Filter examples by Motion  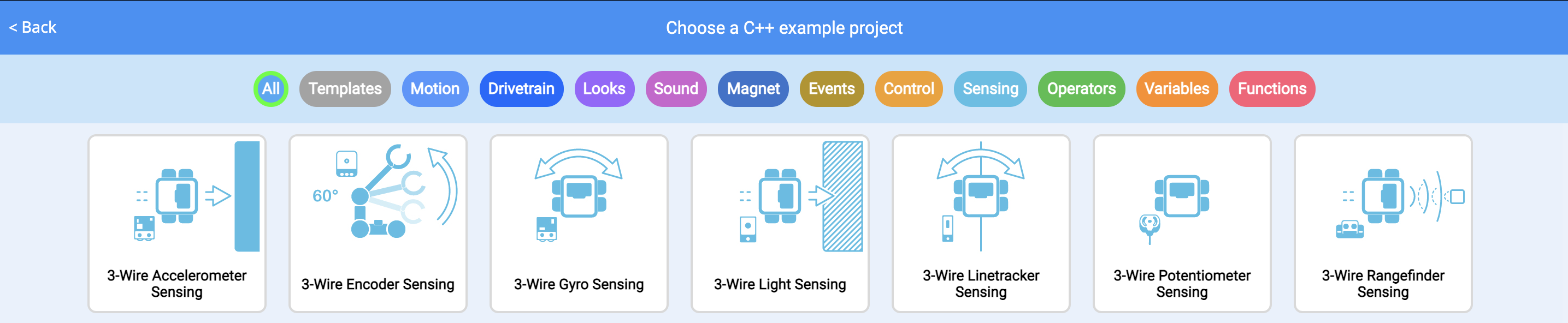pos(434,89)
